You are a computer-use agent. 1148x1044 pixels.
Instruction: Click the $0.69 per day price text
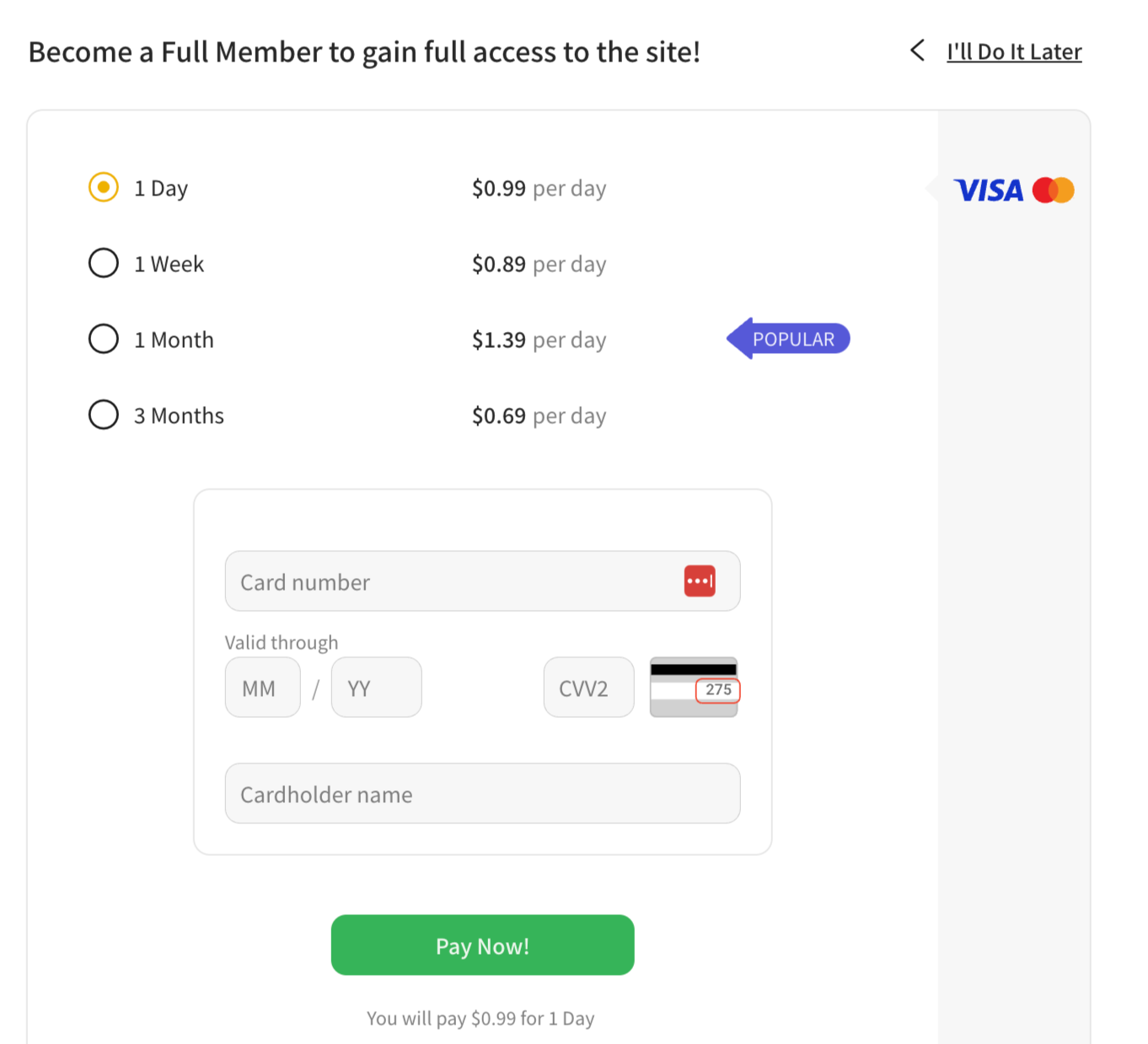tap(539, 415)
